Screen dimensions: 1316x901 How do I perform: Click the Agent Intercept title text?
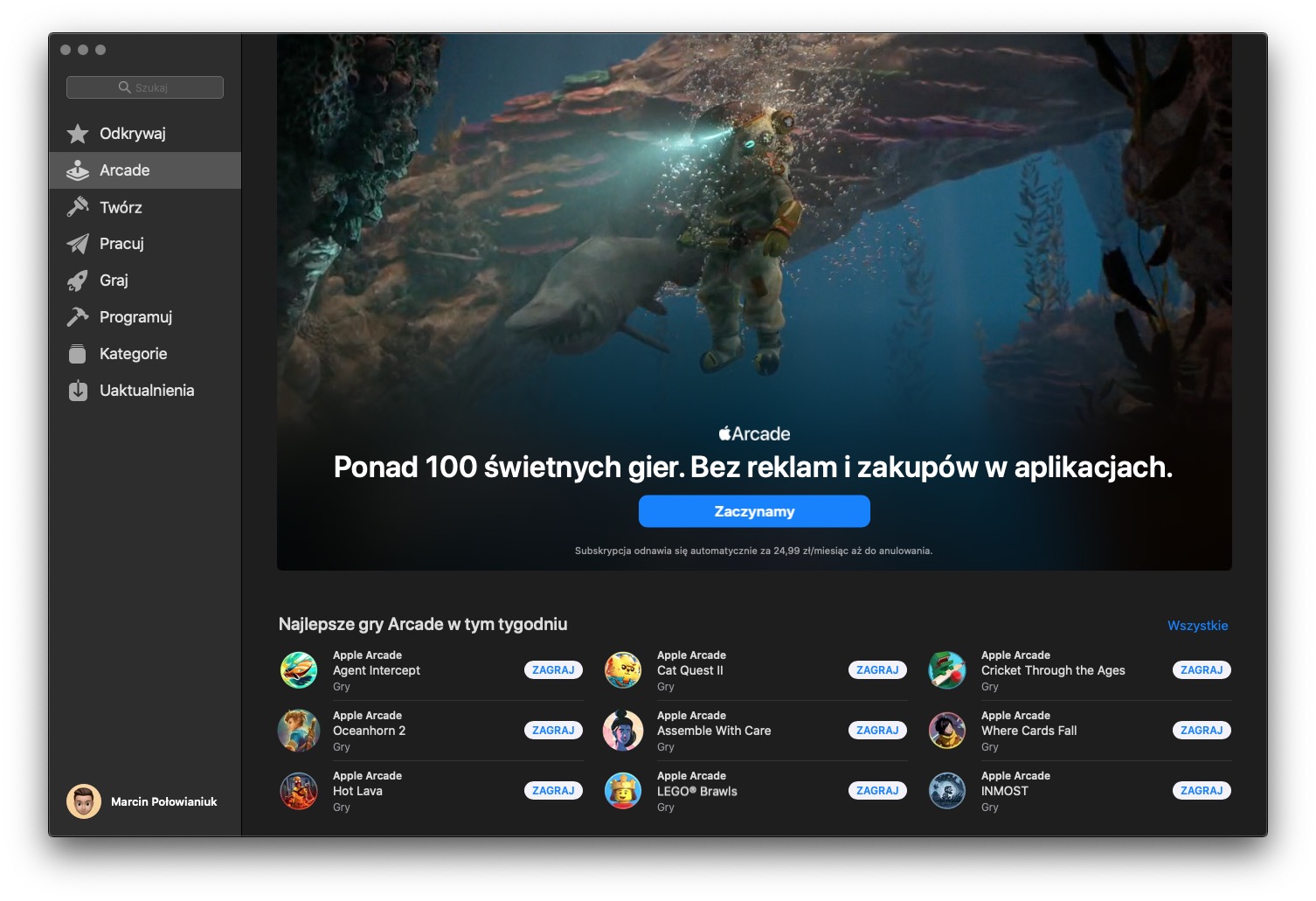(377, 670)
